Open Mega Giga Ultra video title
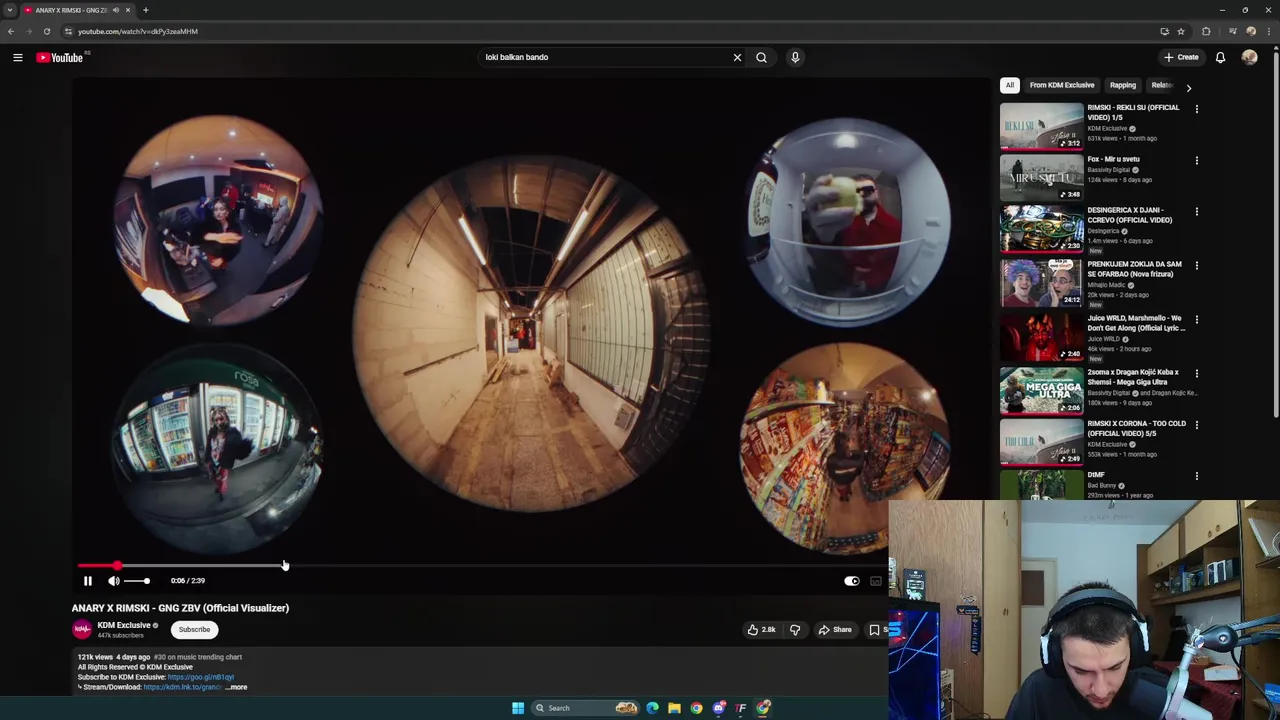The width and height of the screenshot is (1280, 720). pos(1133,377)
